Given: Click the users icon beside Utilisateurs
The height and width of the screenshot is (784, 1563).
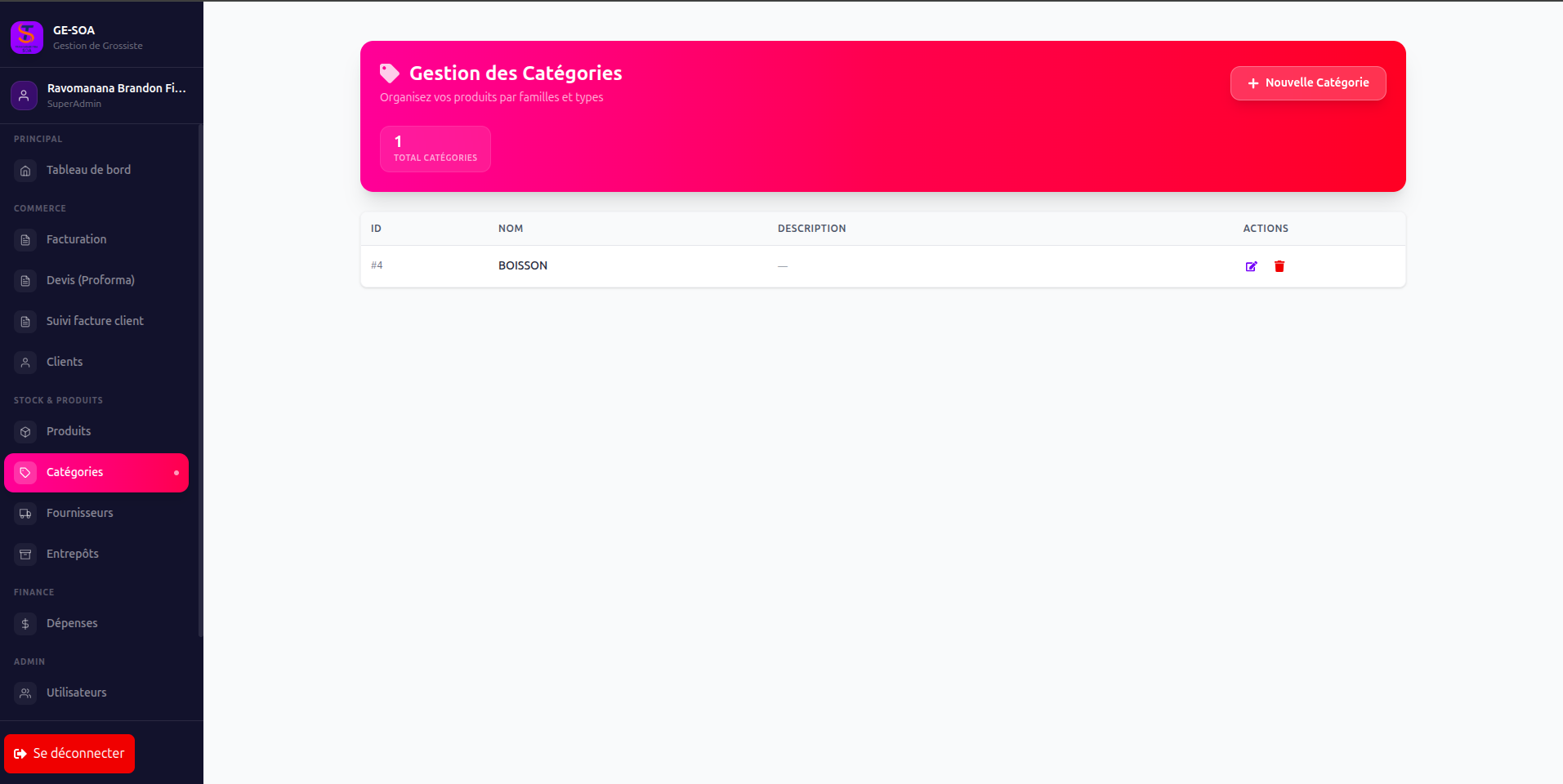Looking at the screenshot, I should [x=25, y=693].
